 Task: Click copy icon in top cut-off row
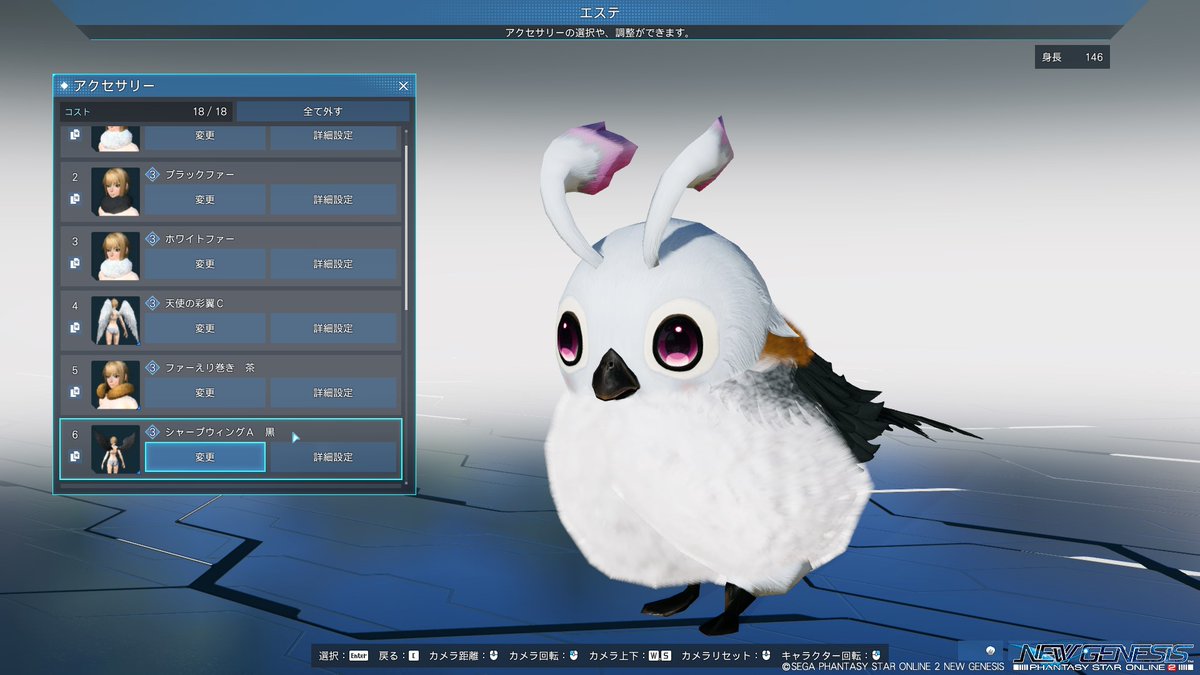[x=75, y=135]
